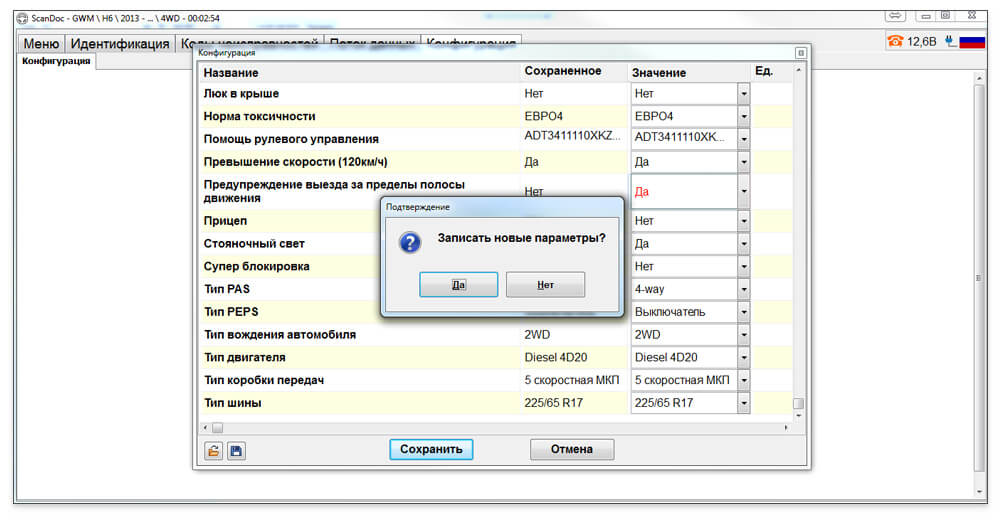
Task: Click the Отмена button
Action: point(572,449)
